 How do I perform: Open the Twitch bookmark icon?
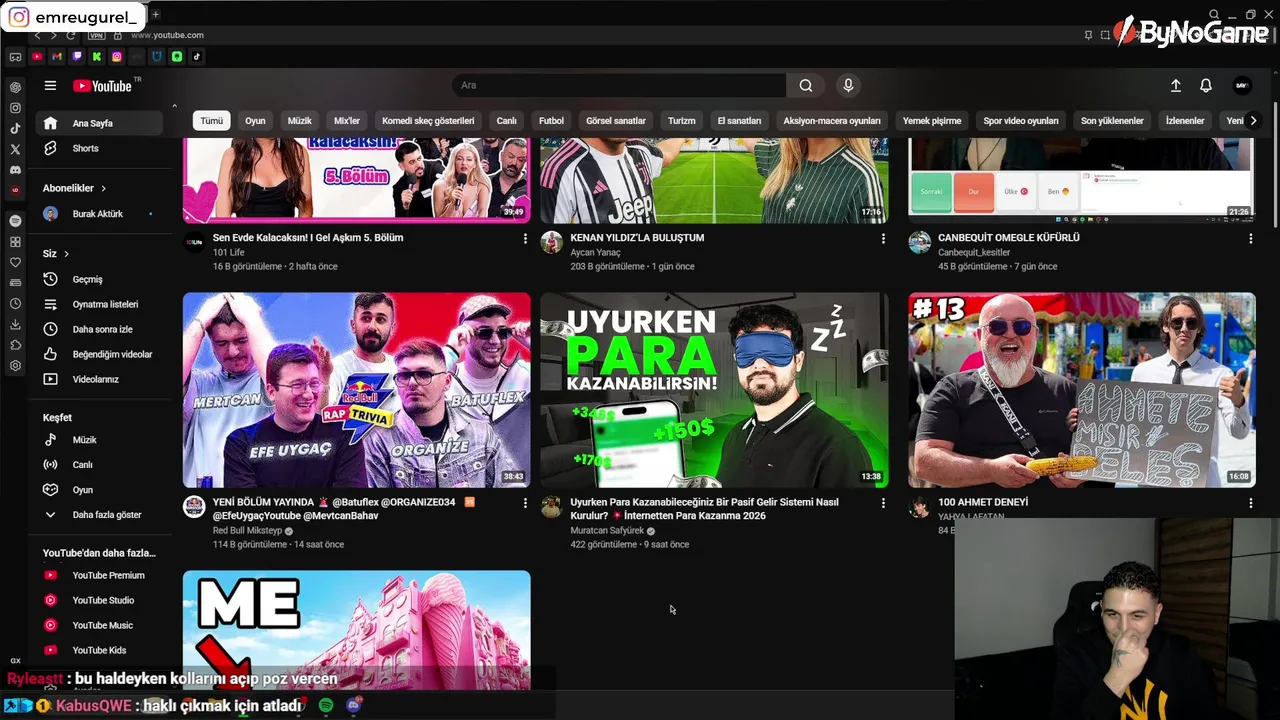[x=77, y=57]
